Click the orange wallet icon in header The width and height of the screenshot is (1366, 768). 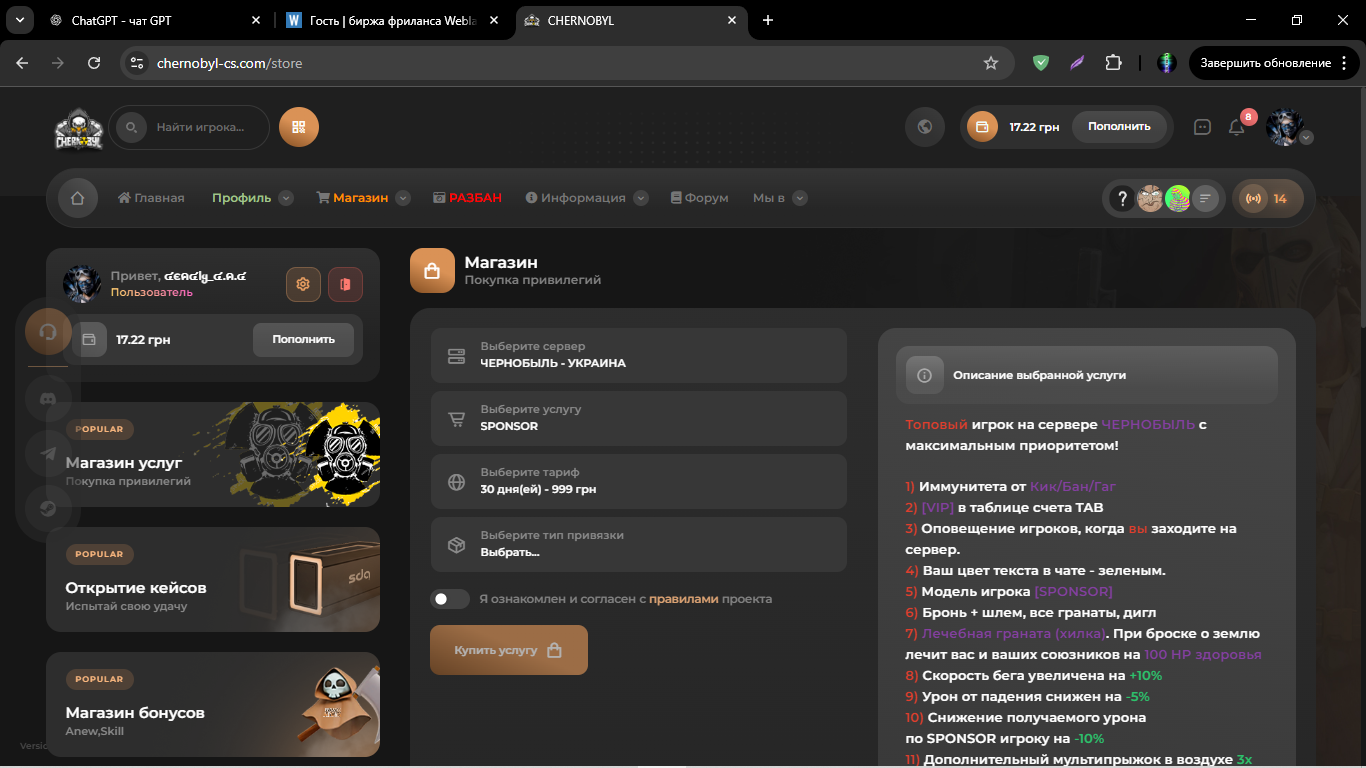tap(982, 127)
